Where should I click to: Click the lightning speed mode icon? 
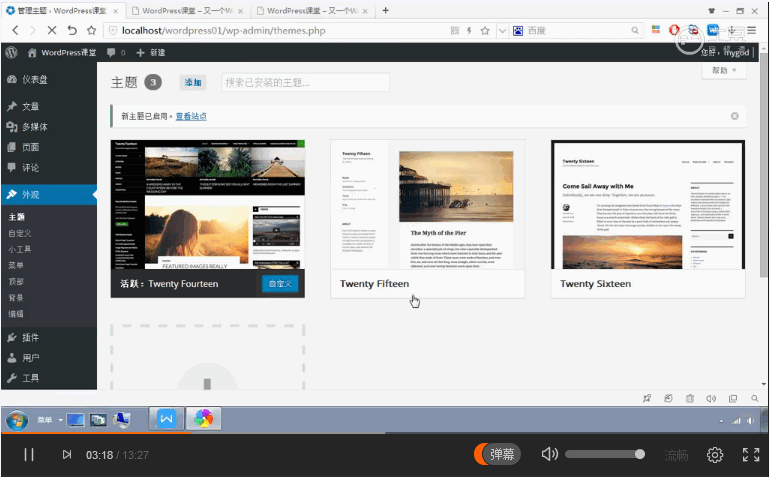[x=469, y=30]
